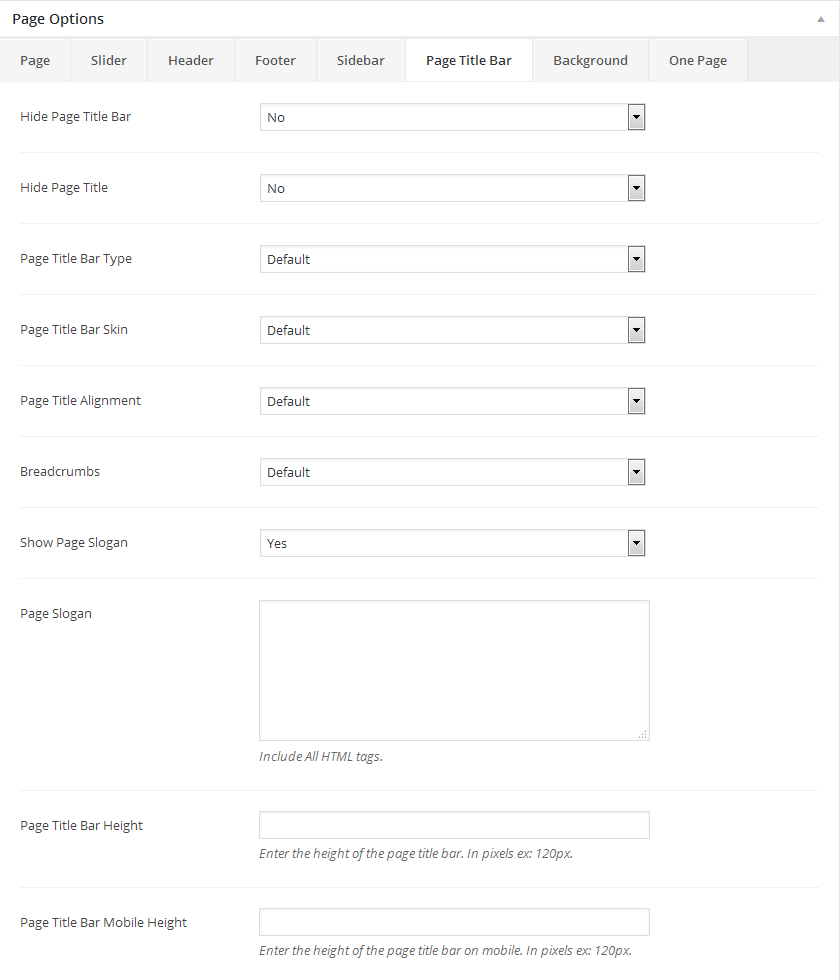
Task: Grab the Page Slogan textarea resize handle
Action: [643, 734]
